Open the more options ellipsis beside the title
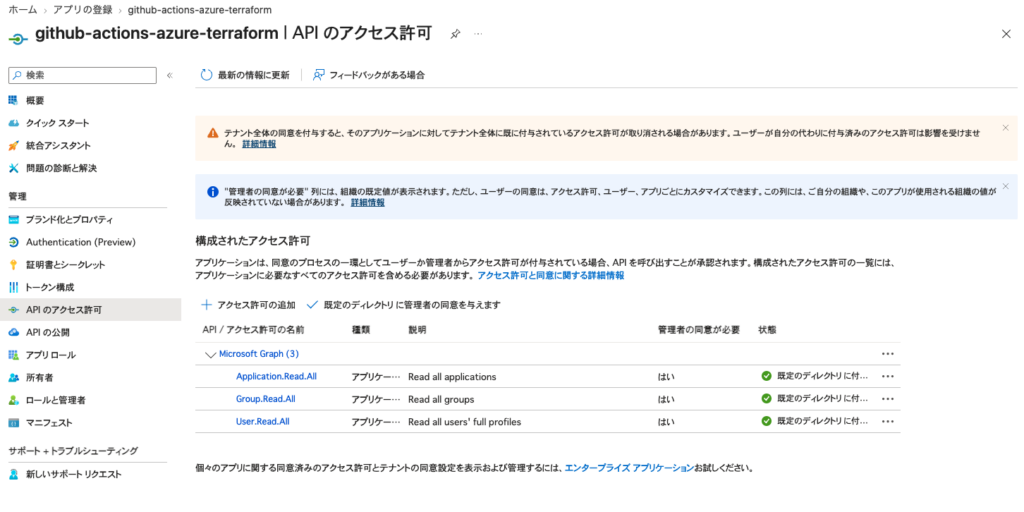 [x=478, y=33]
